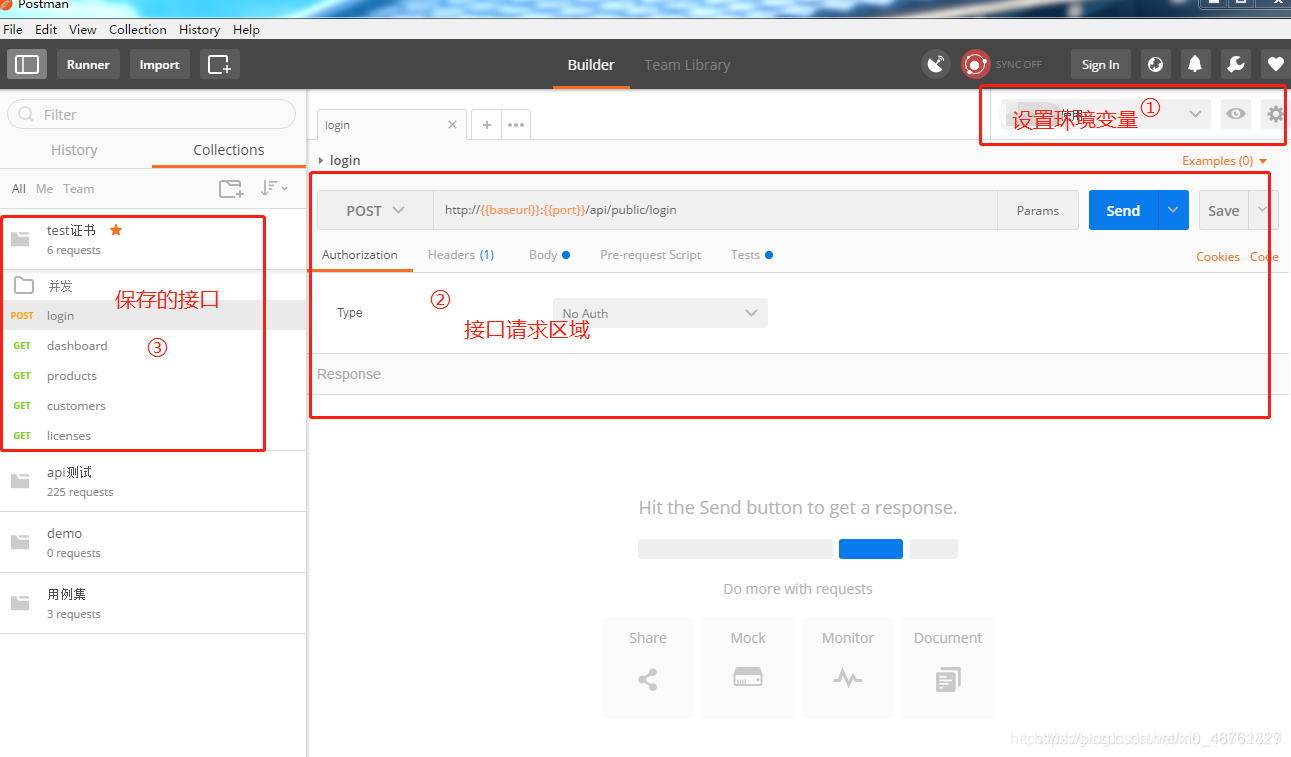This screenshot has width=1291, height=757.
Task: Open the Tests request tab
Action: click(x=751, y=255)
